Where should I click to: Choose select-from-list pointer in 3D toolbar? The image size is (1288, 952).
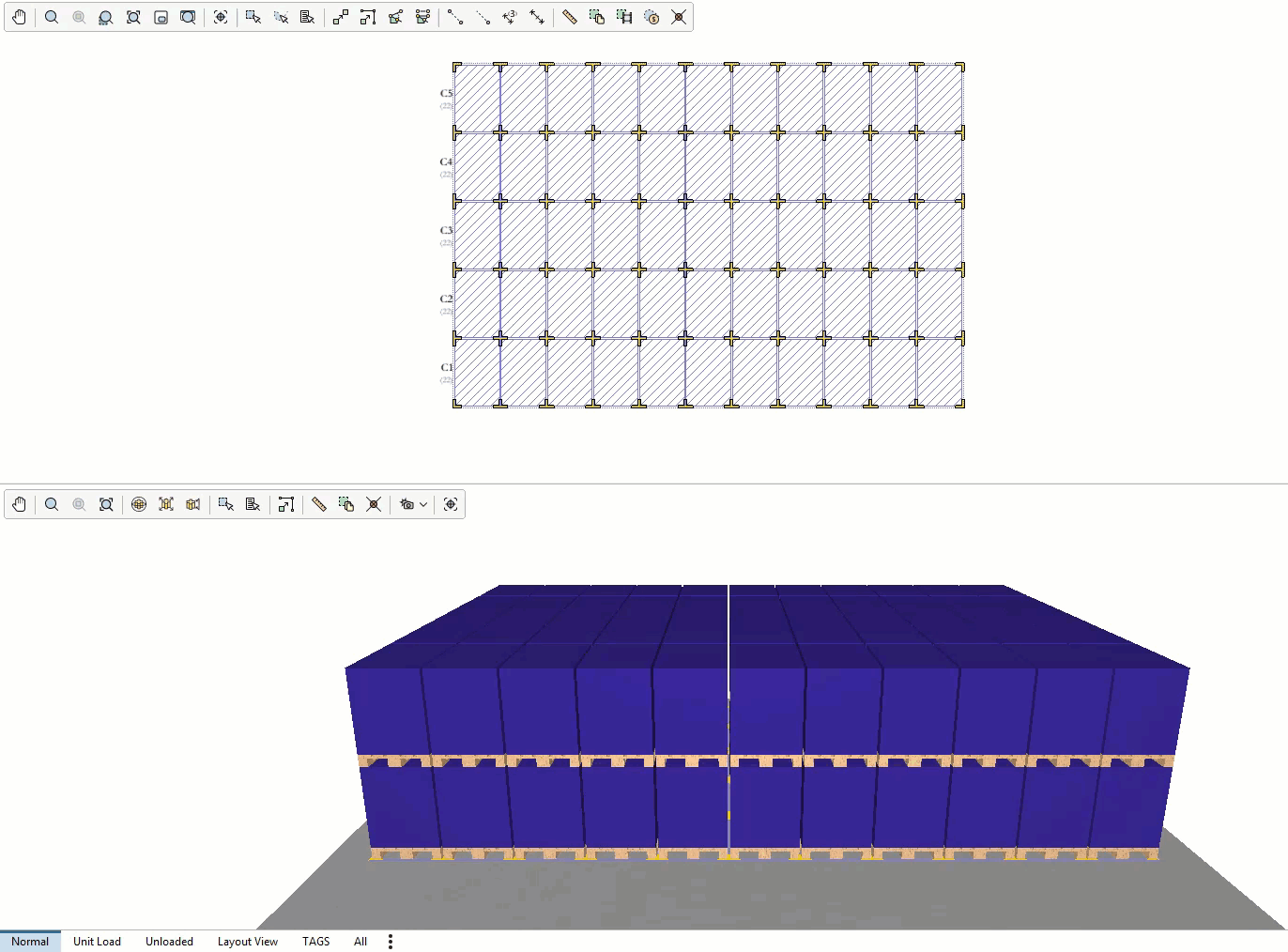pyautogui.click(x=253, y=504)
